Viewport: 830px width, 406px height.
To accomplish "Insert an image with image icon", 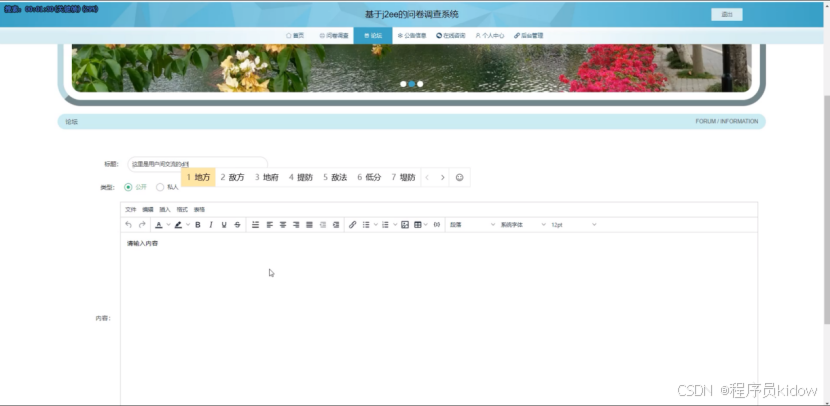I will tap(405, 225).
